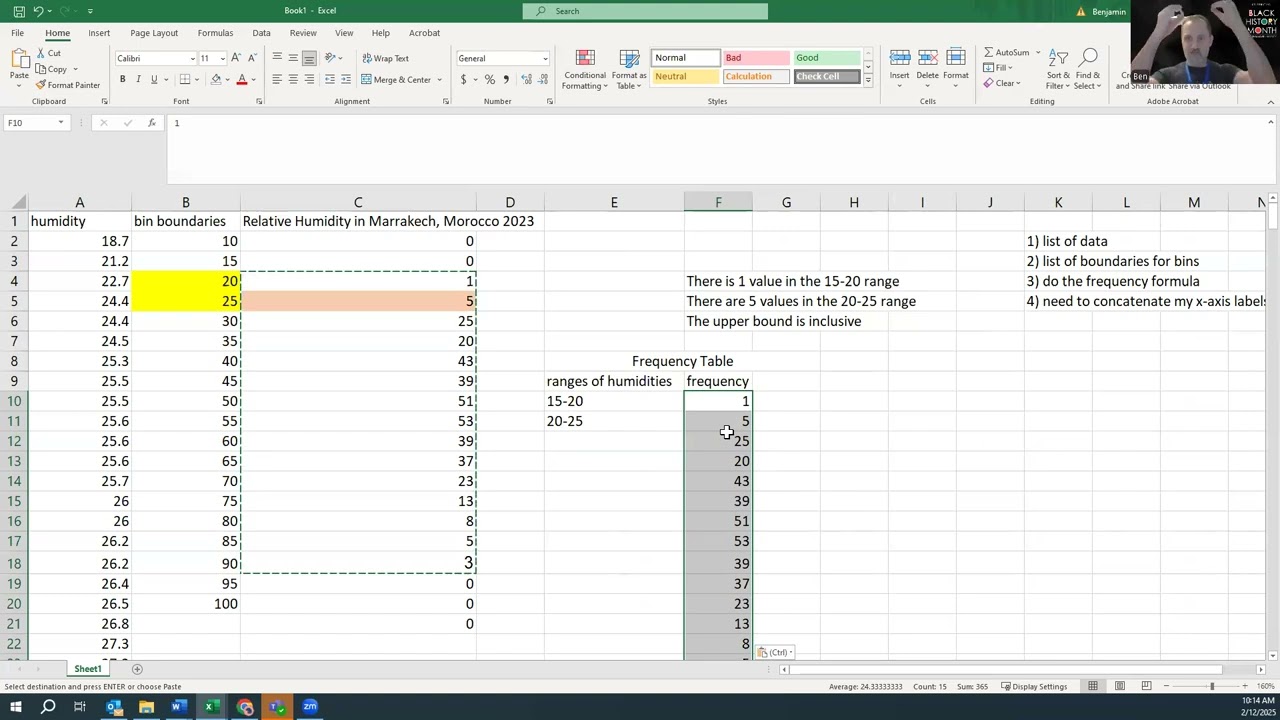Viewport: 1280px width, 720px height.
Task: Apply the Calculation cell style
Action: (756, 77)
